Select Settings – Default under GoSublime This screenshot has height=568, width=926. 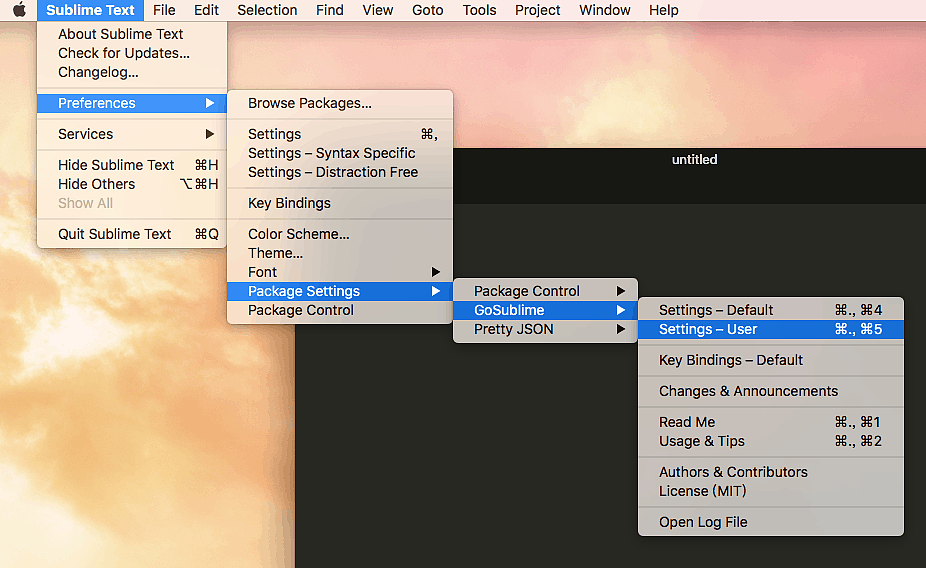716,310
